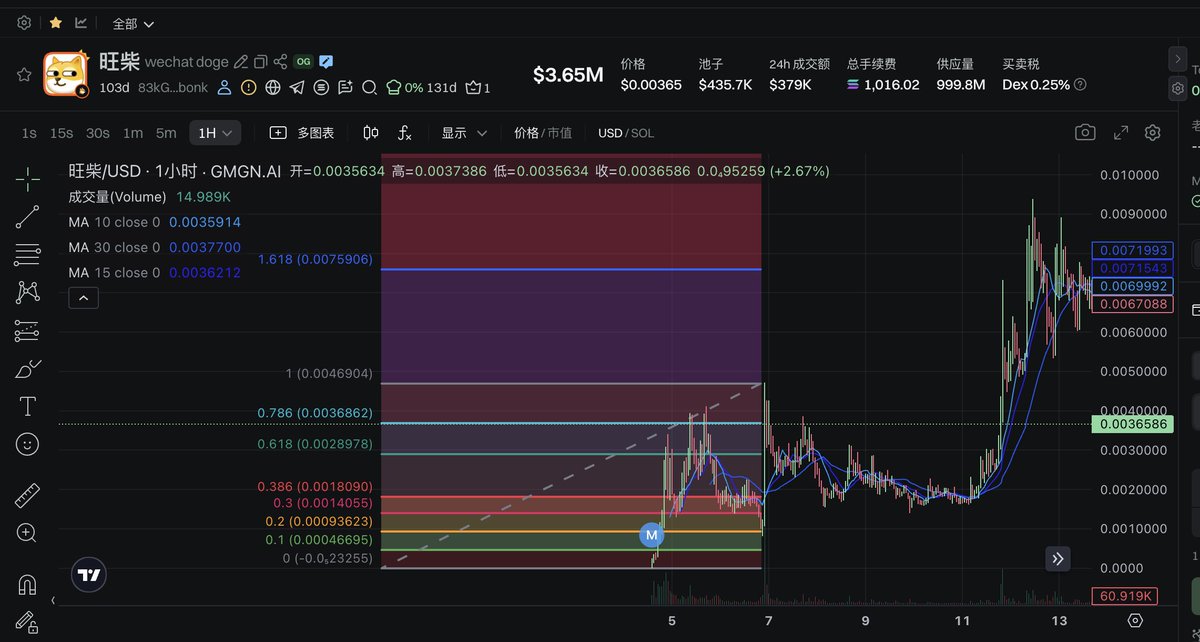The height and width of the screenshot is (642, 1200).
Task: Open the line chart icon in top bar
Action: (81, 22)
